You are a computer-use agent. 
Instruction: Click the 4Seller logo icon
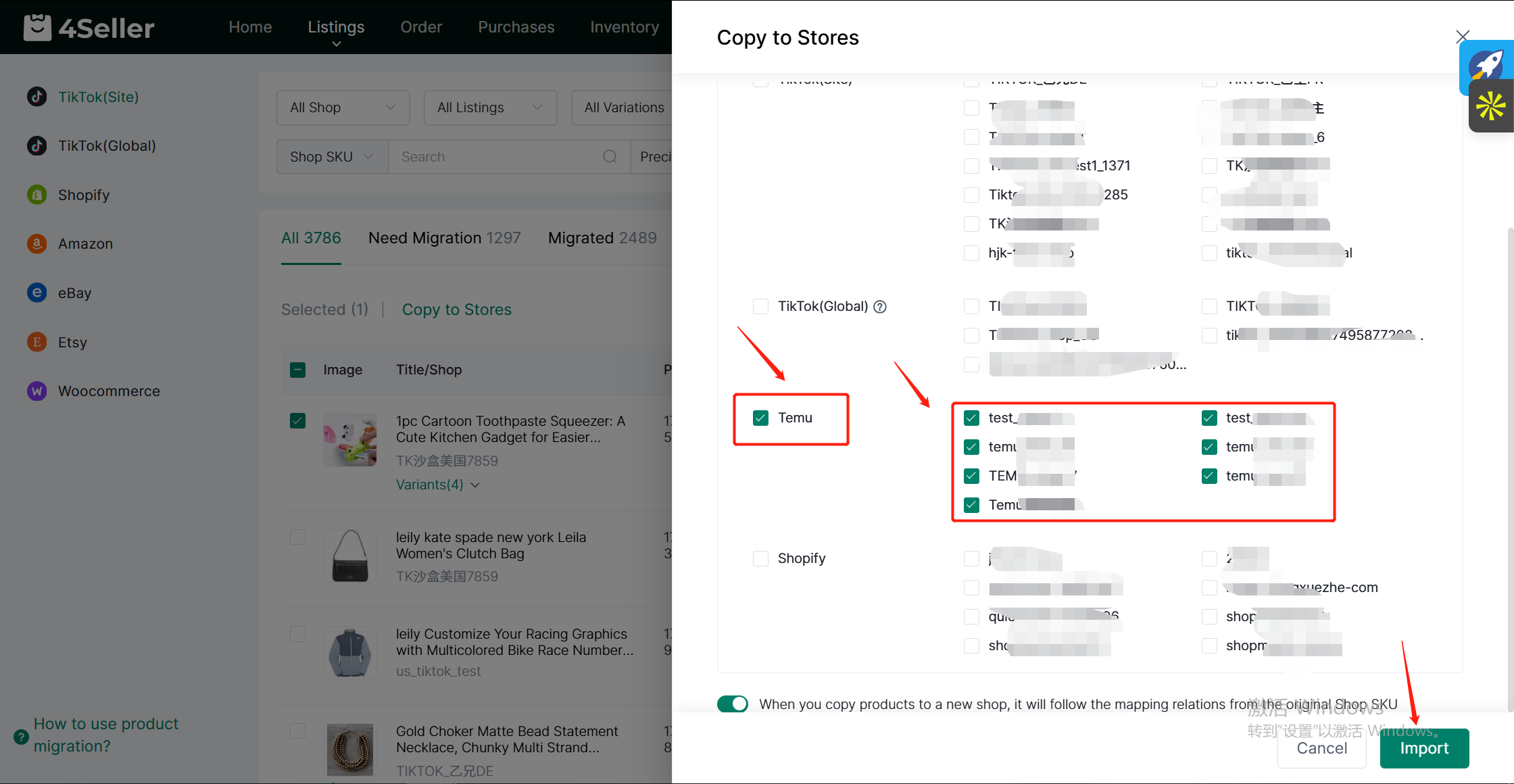pos(37,28)
